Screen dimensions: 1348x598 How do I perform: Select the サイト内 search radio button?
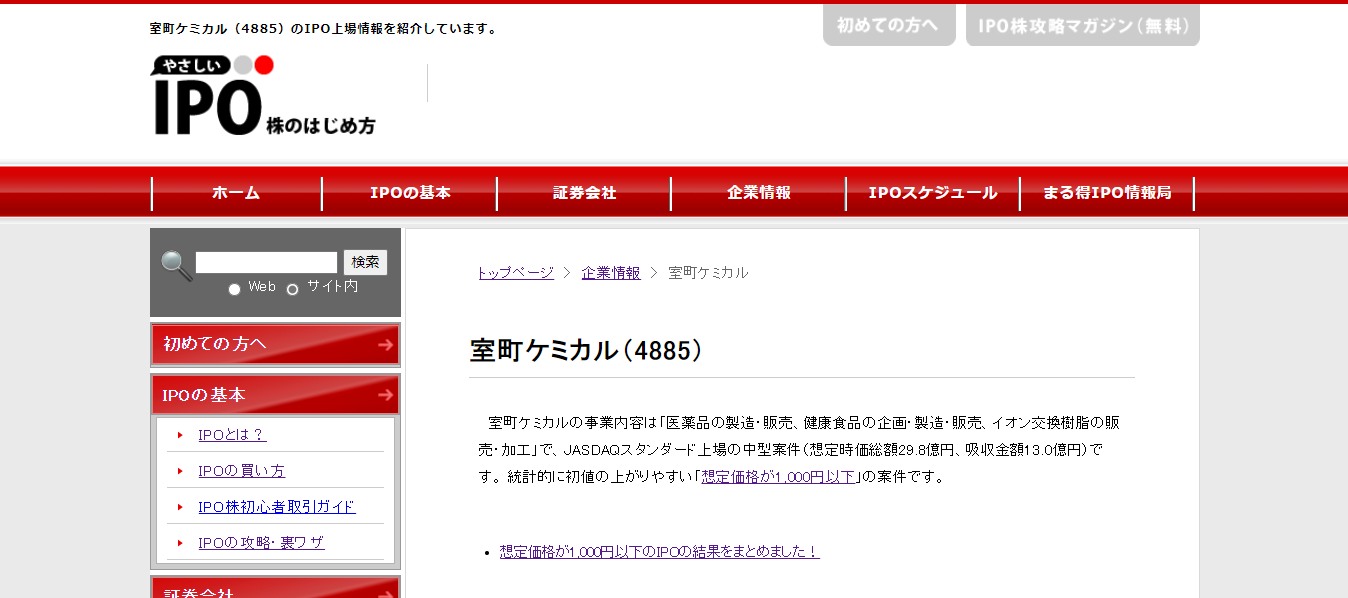click(x=293, y=289)
